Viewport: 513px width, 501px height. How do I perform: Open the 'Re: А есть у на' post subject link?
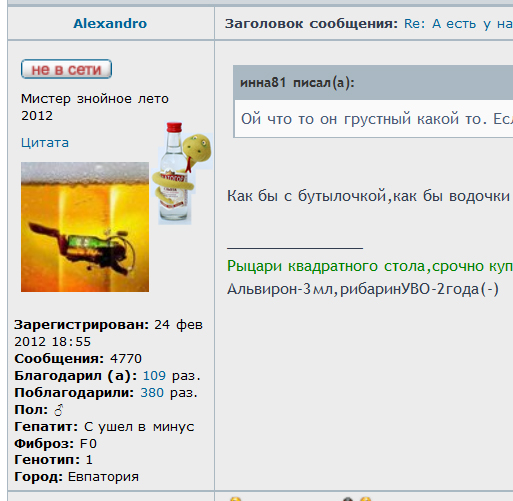(458, 24)
